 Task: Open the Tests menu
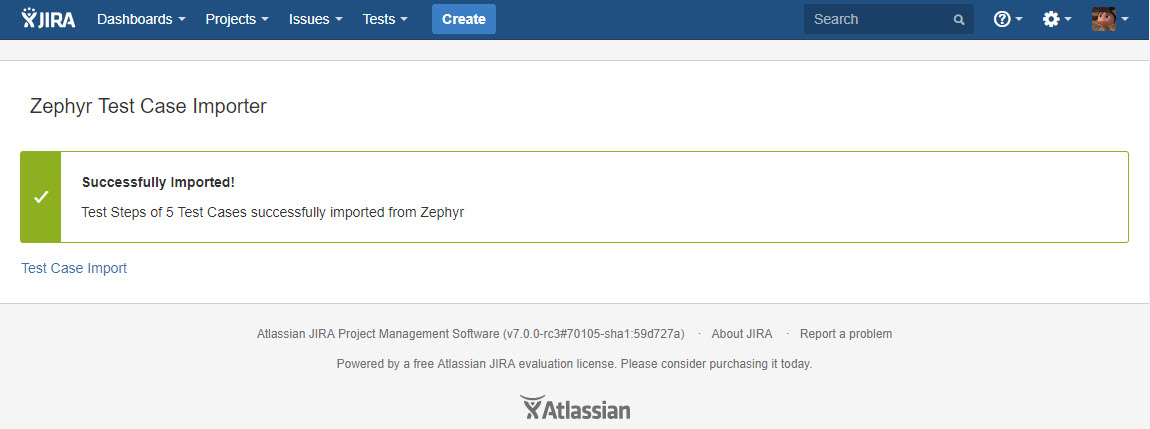pos(385,19)
